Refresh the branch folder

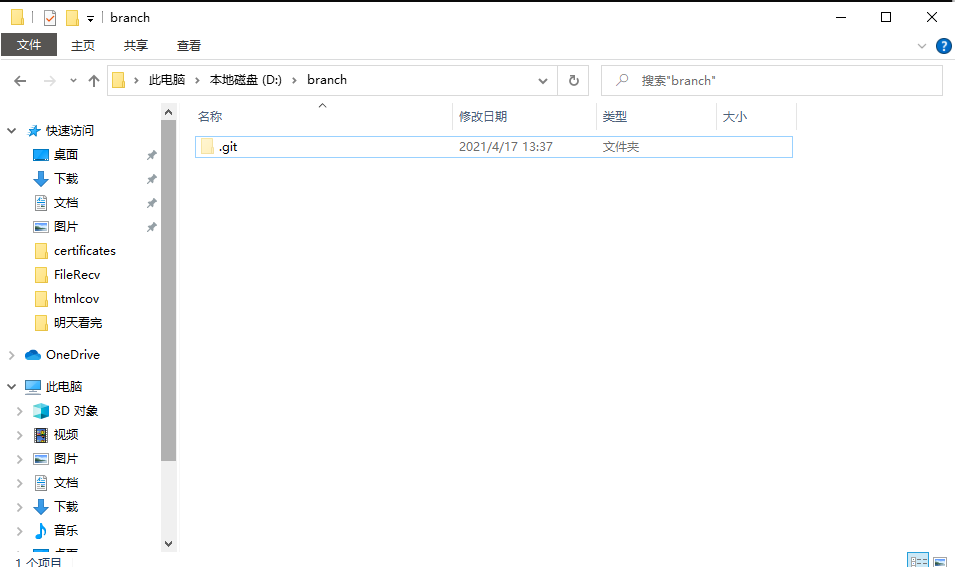[x=574, y=80]
